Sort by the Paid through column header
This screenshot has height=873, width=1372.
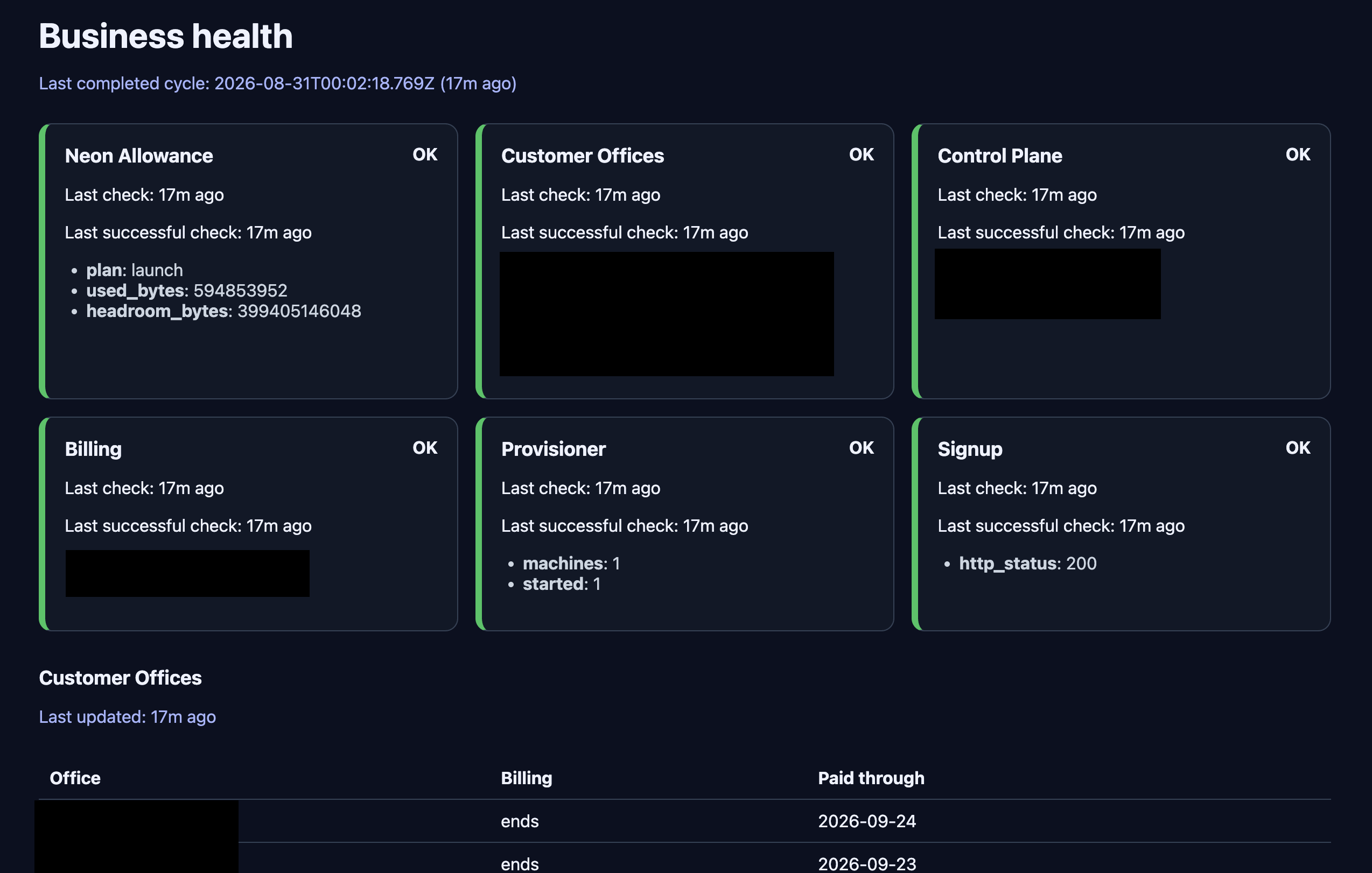point(871,778)
